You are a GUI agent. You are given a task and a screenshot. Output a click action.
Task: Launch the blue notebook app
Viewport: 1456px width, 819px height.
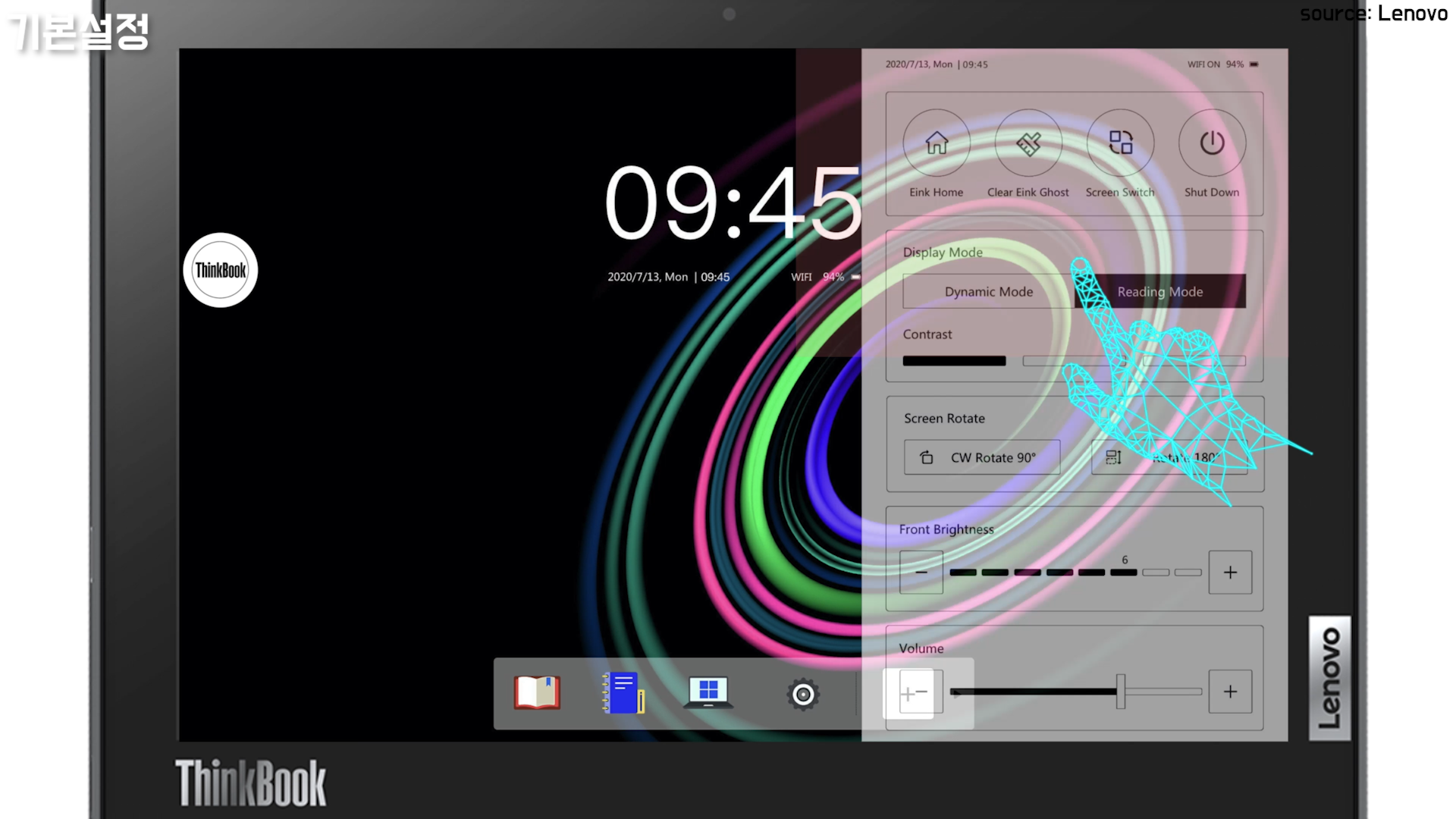(623, 692)
